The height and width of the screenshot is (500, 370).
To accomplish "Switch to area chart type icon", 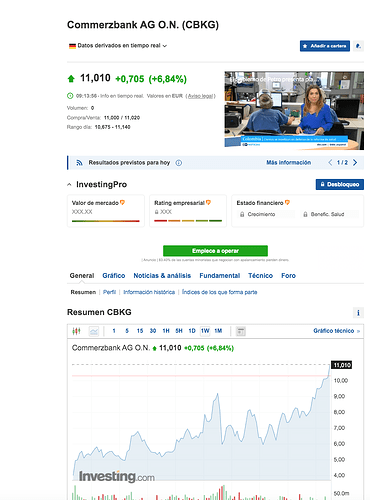I will [x=94, y=331].
